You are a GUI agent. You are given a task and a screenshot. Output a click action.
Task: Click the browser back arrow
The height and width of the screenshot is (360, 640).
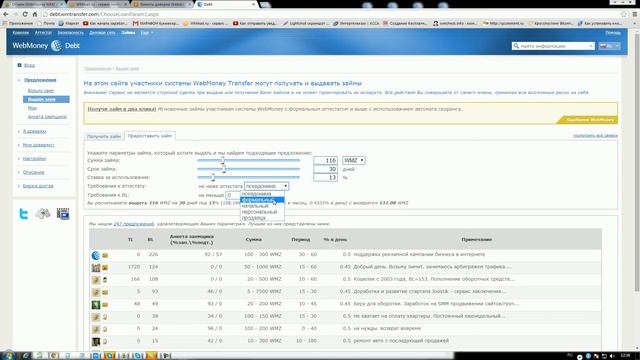(x=6, y=14)
